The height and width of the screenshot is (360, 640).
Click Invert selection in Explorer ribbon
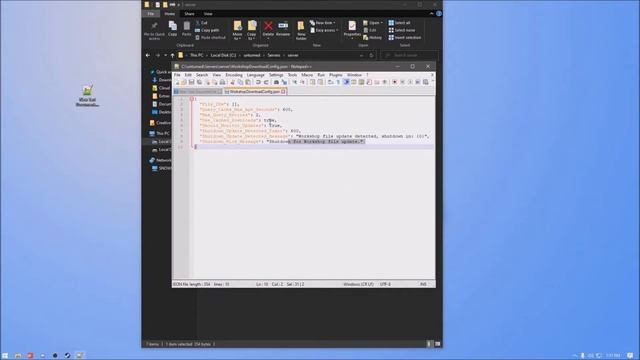[404, 38]
